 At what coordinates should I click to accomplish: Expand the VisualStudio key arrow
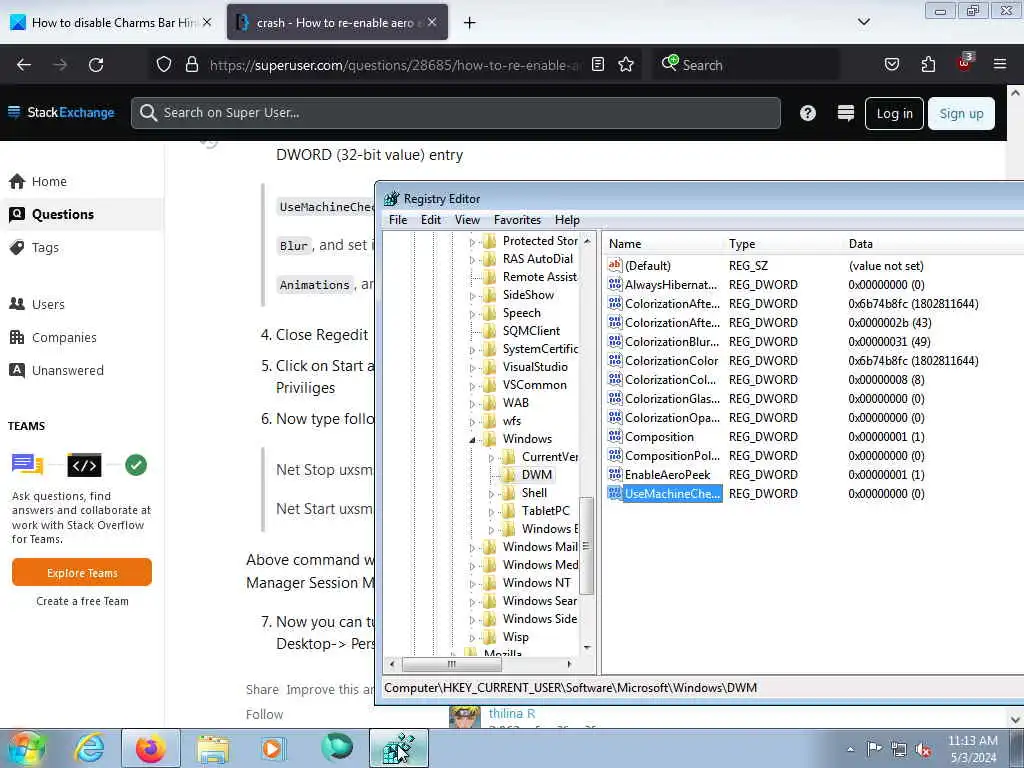point(472,368)
